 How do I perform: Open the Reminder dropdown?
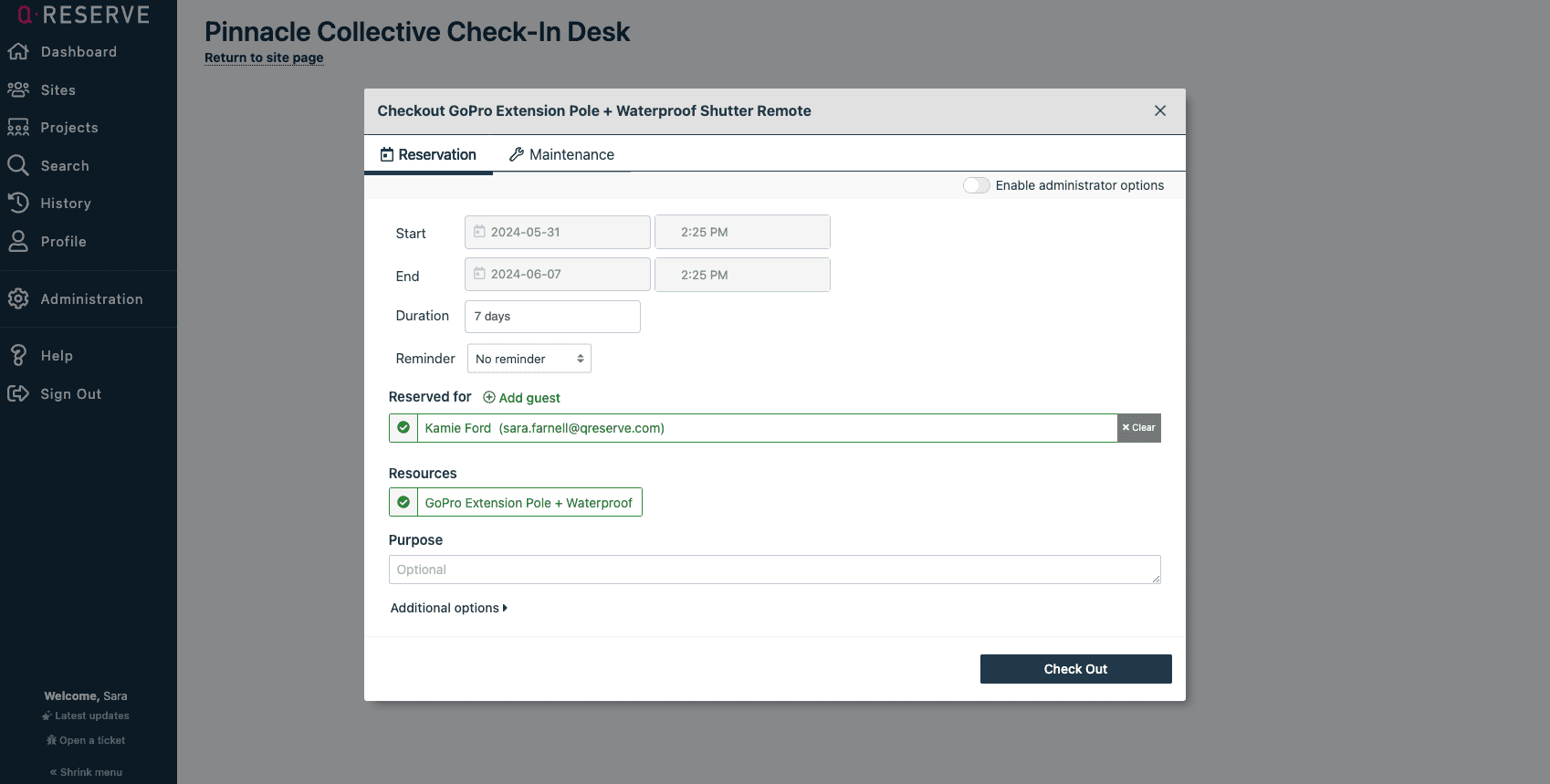click(x=529, y=359)
